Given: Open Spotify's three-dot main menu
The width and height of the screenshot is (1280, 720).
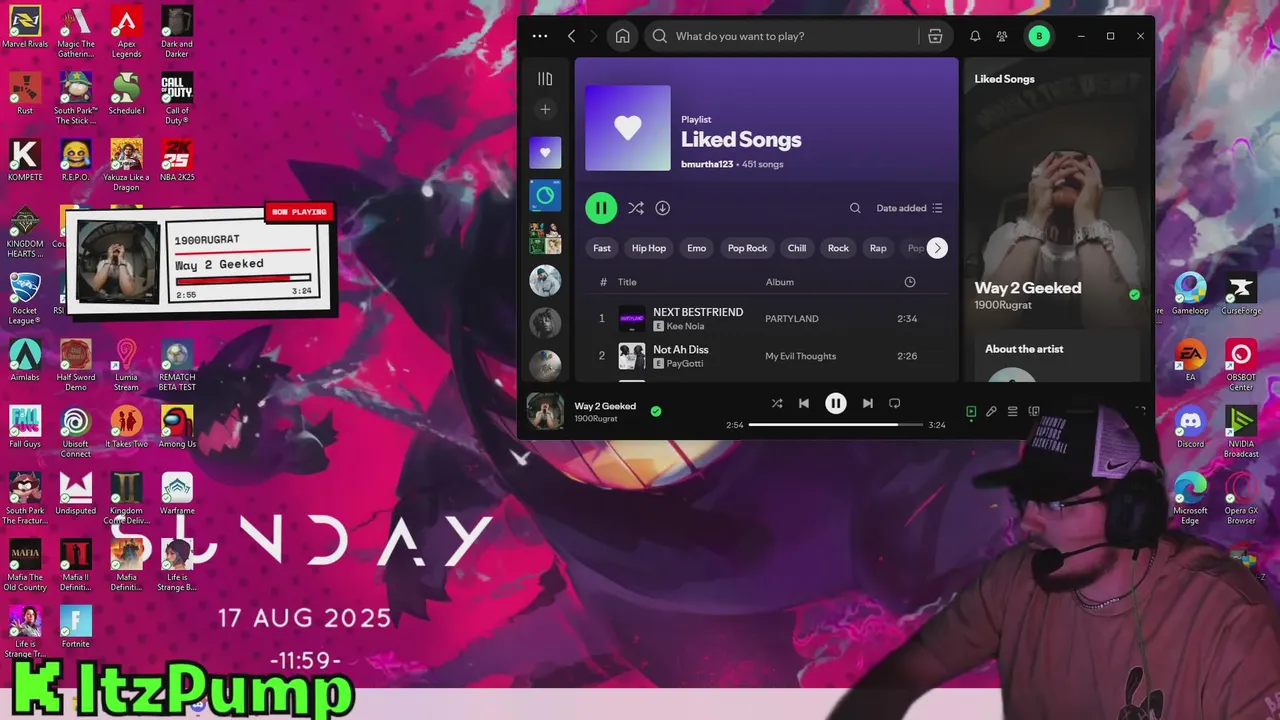Looking at the screenshot, I should pos(540,36).
